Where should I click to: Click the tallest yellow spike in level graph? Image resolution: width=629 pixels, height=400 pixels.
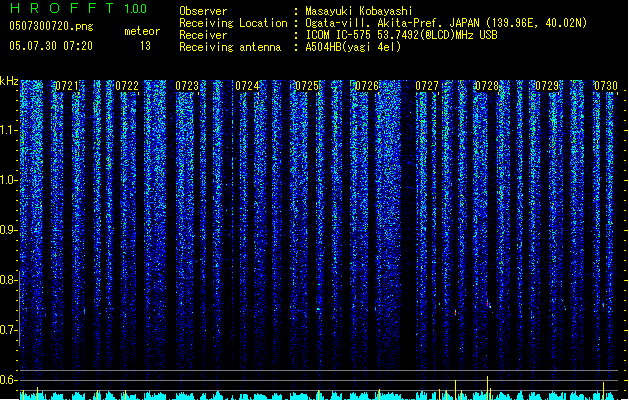487,388
